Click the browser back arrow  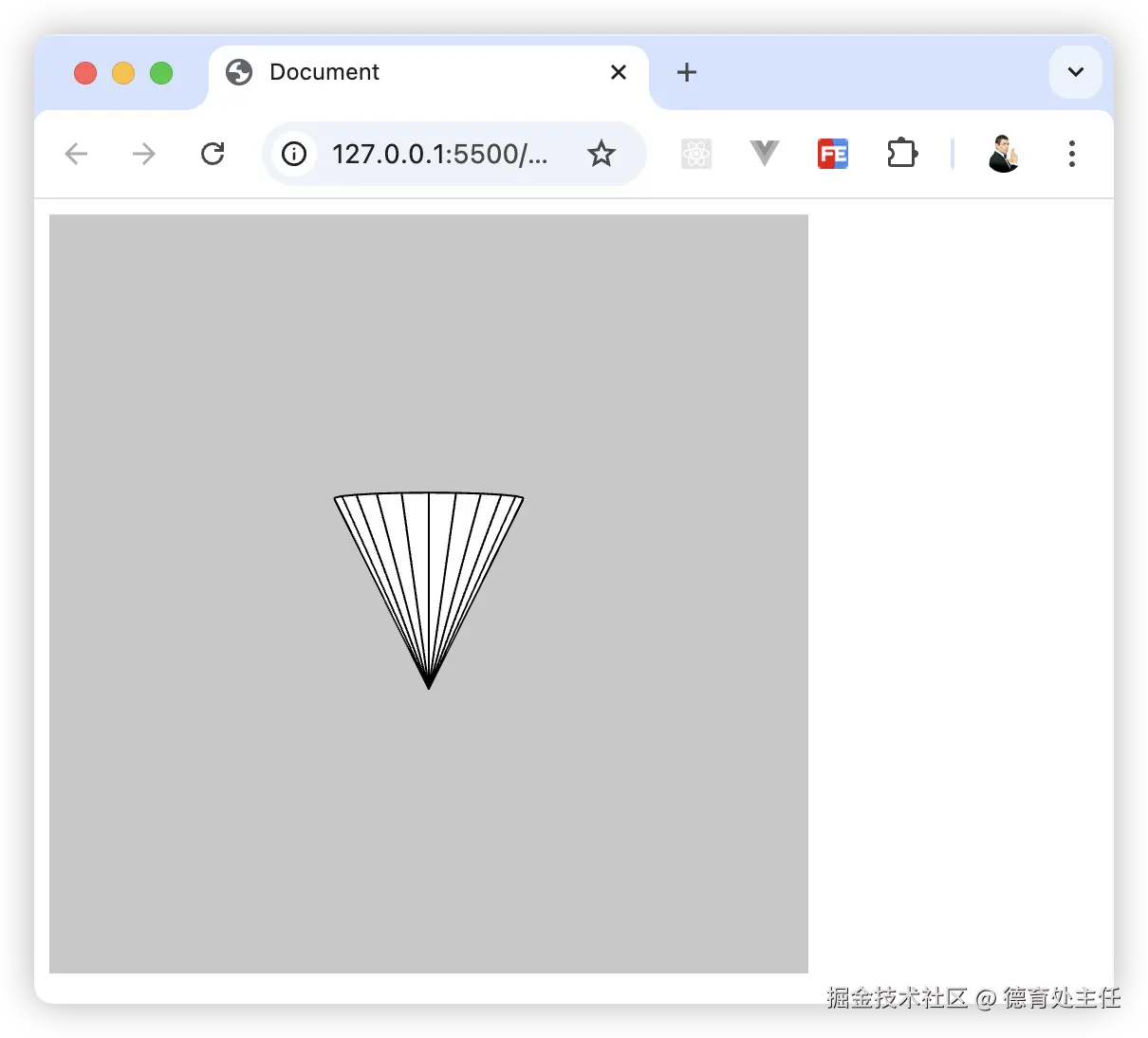76,154
